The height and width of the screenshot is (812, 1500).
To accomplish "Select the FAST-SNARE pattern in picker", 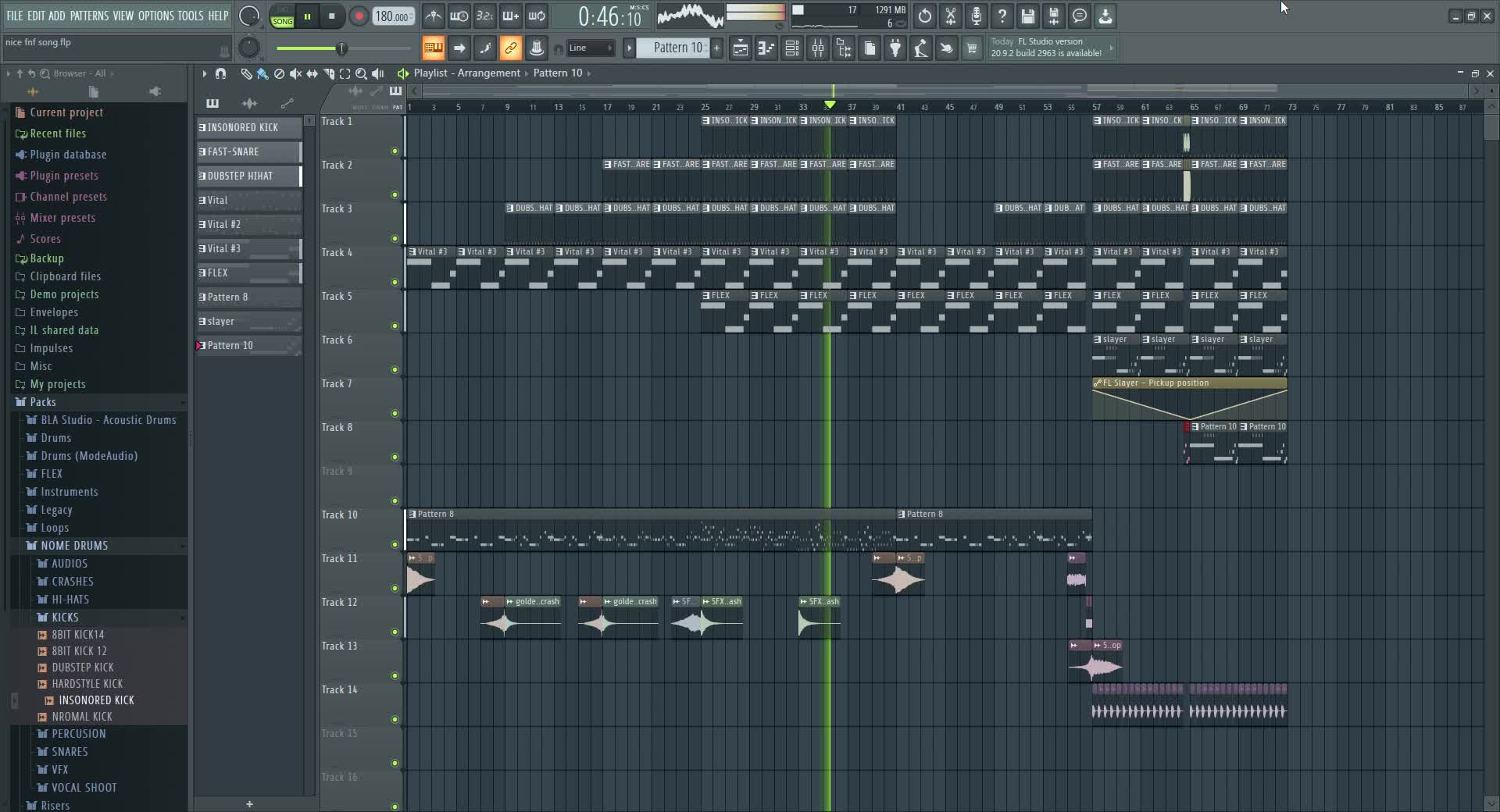I will click(x=248, y=151).
